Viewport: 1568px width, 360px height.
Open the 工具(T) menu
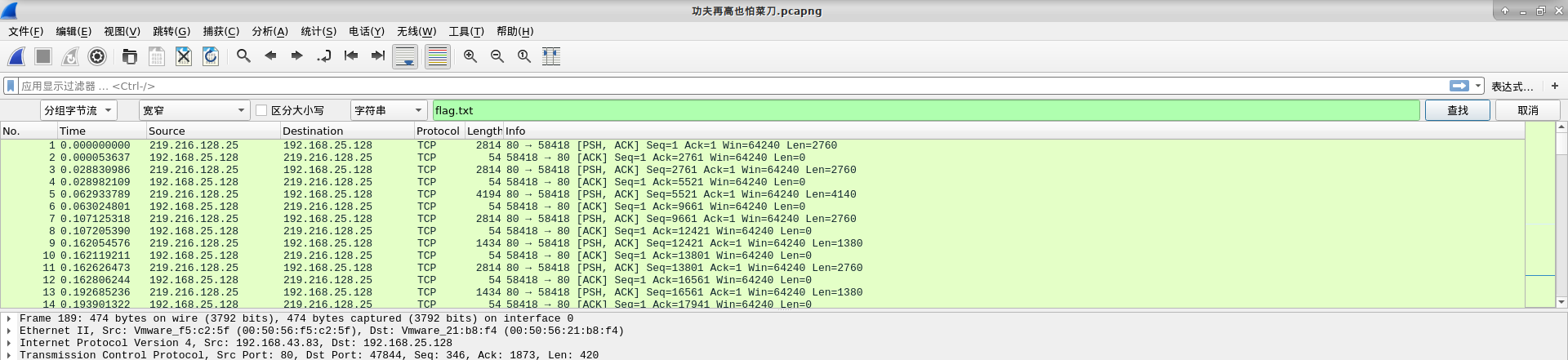(x=466, y=31)
